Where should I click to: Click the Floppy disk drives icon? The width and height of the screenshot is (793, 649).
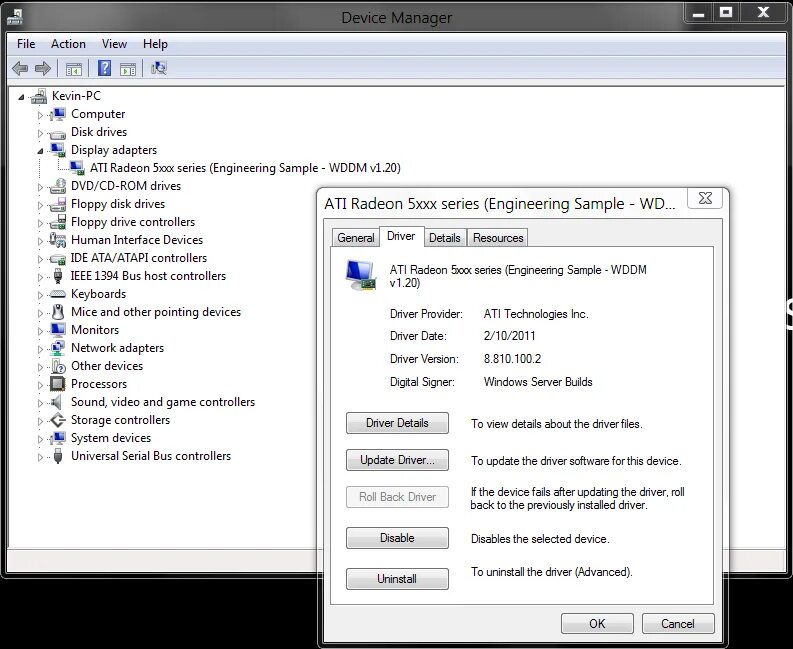coord(58,204)
